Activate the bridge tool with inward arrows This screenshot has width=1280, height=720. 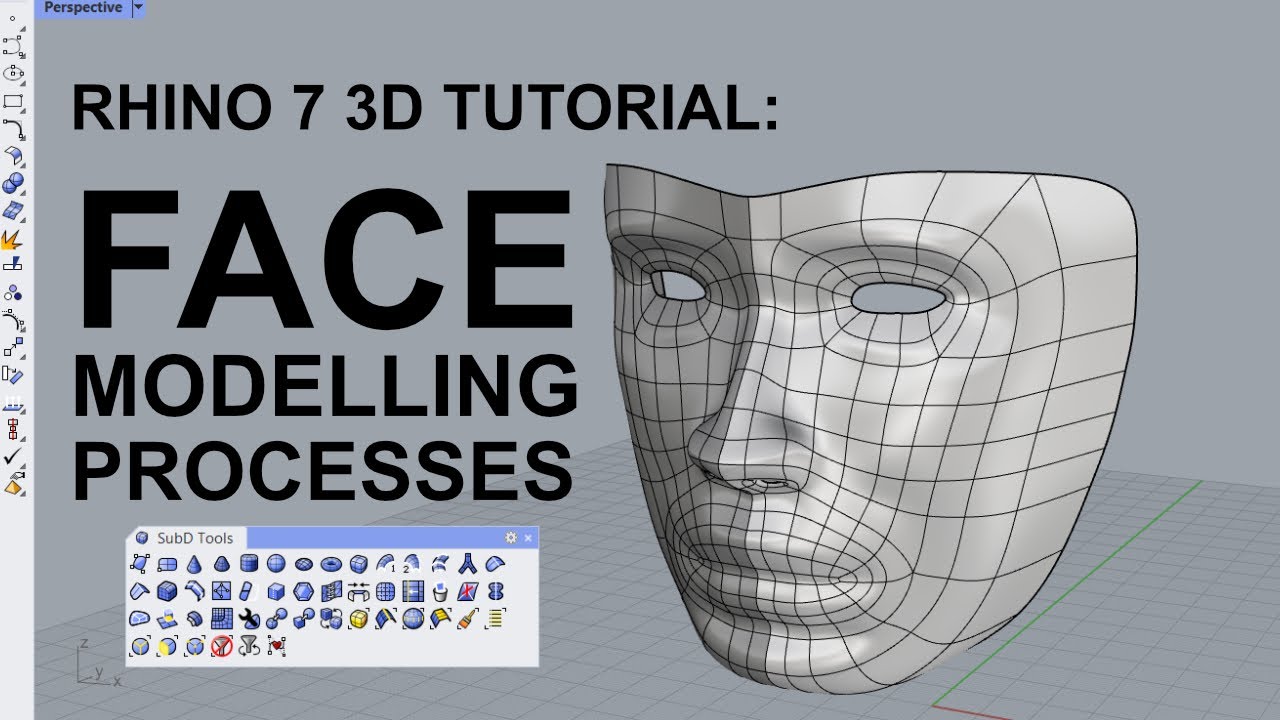(358, 591)
